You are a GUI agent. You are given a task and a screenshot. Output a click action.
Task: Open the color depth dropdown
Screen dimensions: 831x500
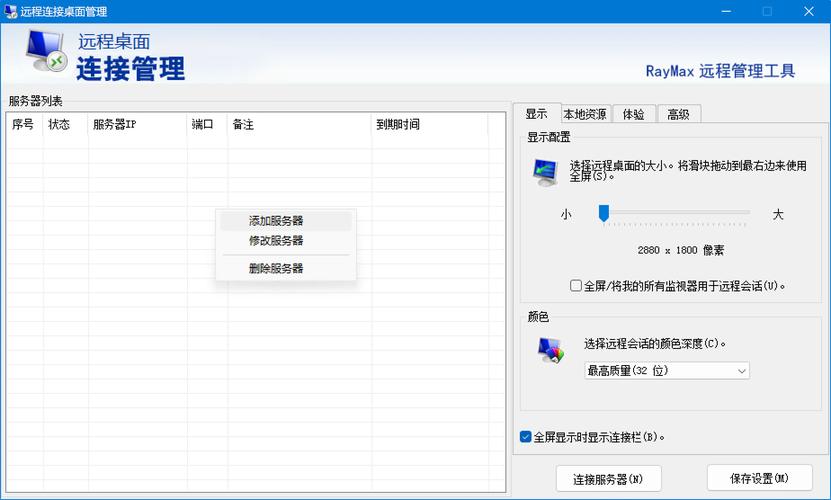pyautogui.click(x=667, y=371)
